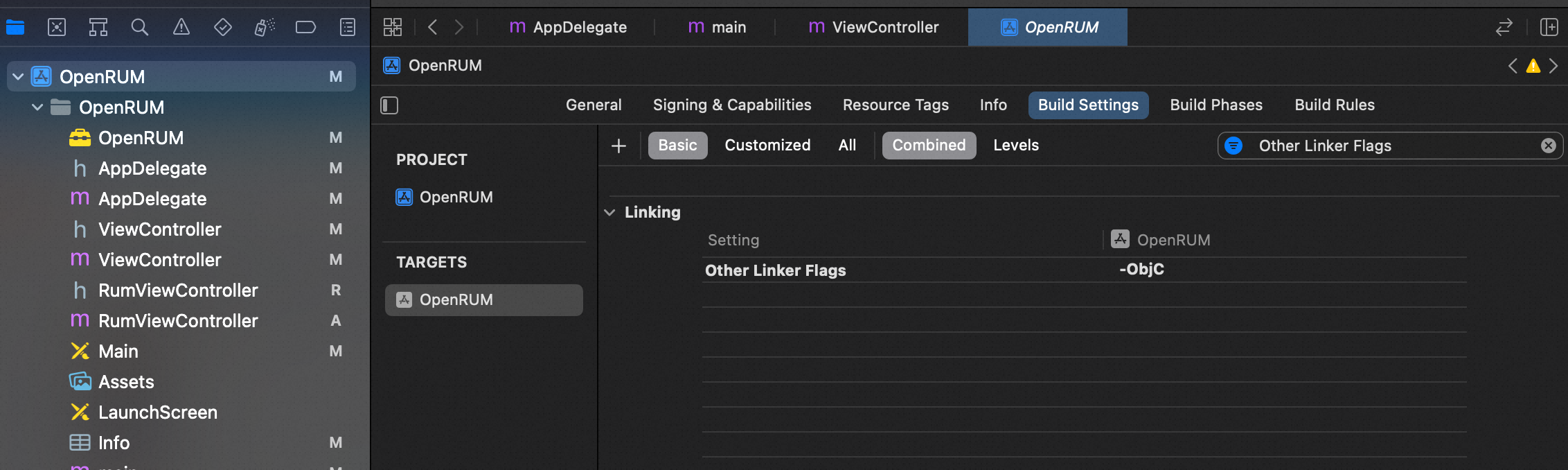Screen dimensions: 1568x470
Task: Open the source control navigator
Action: click(x=57, y=28)
